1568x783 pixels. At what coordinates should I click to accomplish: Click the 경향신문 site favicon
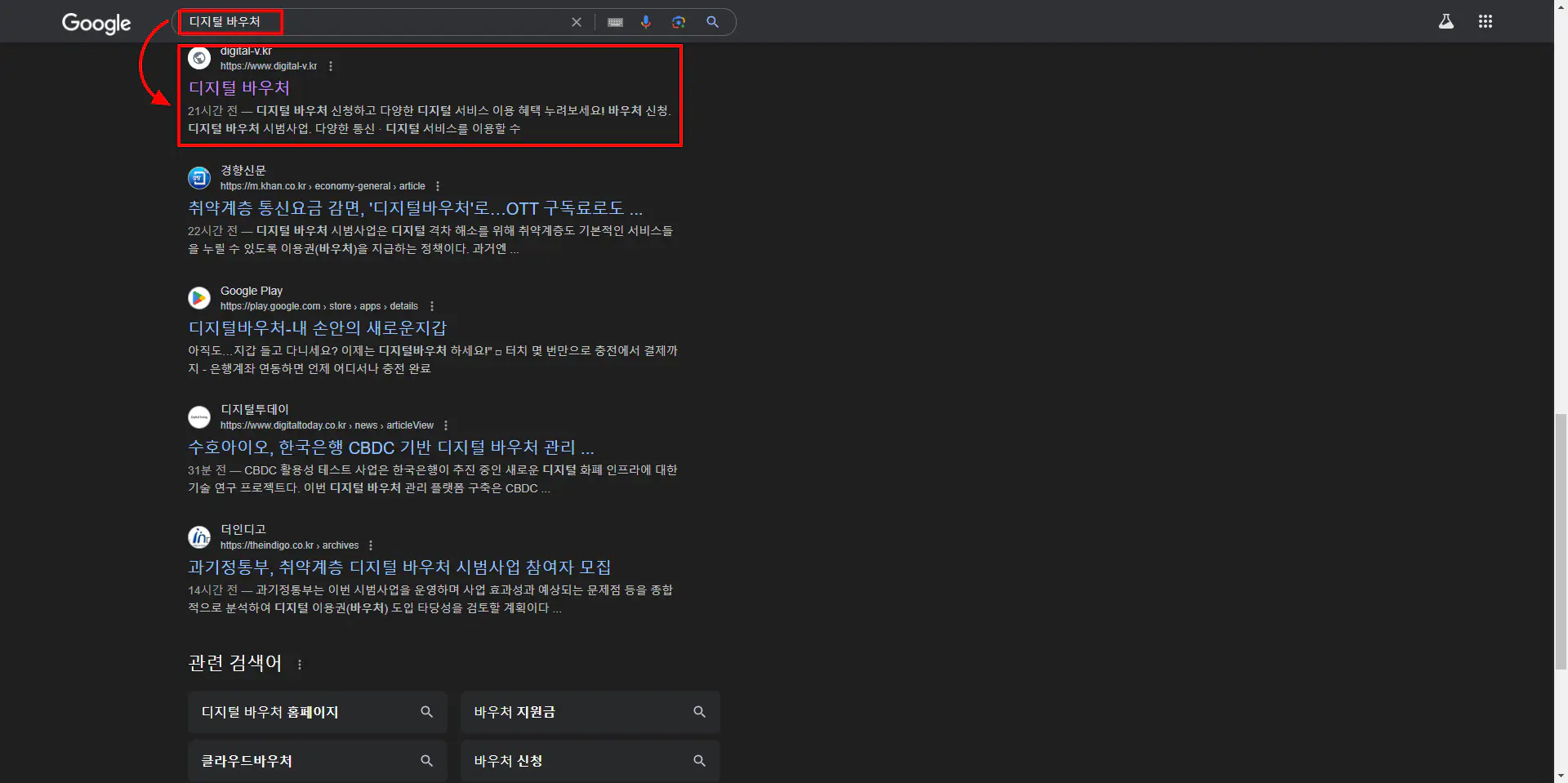(x=199, y=177)
